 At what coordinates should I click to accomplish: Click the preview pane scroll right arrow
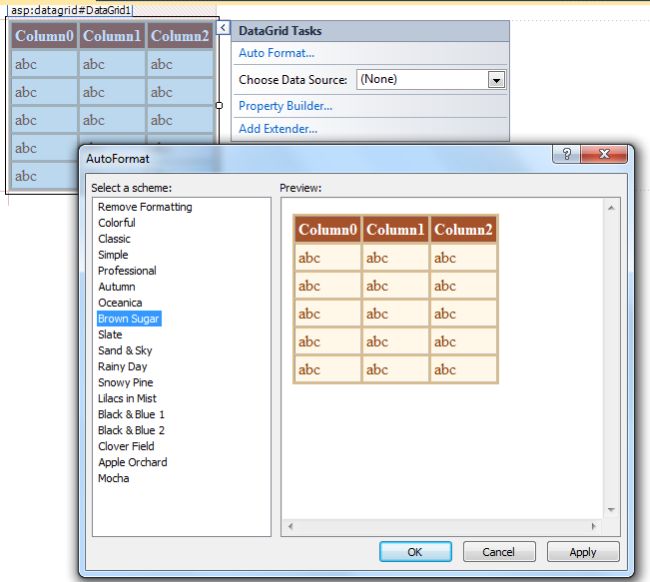pyautogui.click(x=593, y=526)
